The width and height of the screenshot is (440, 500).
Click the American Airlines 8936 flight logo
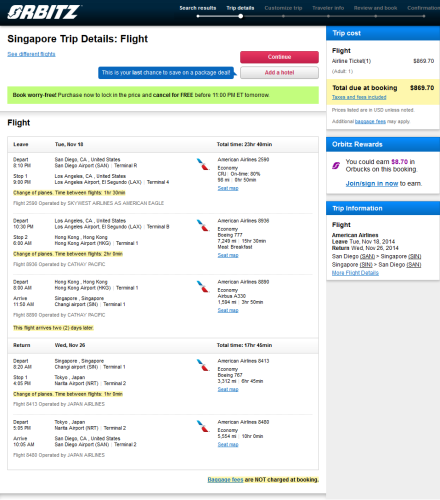click(x=202, y=225)
